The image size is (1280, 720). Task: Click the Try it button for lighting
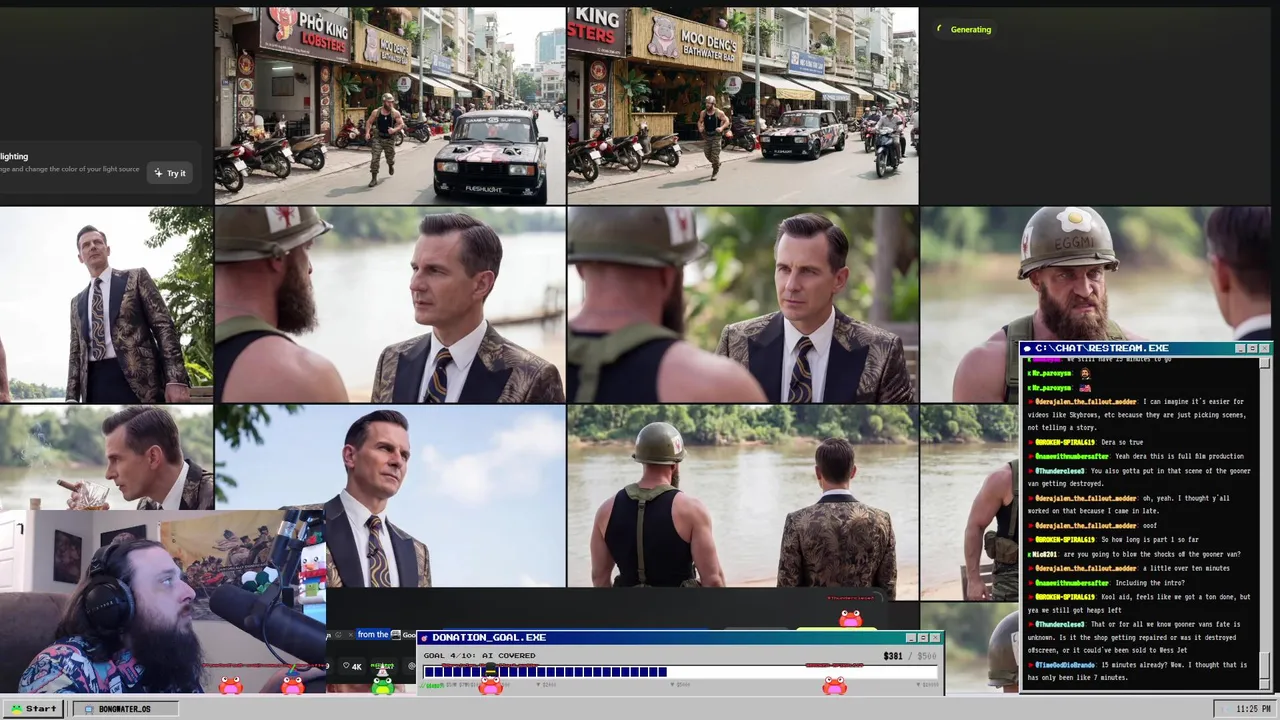pyautogui.click(x=169, y=173)
